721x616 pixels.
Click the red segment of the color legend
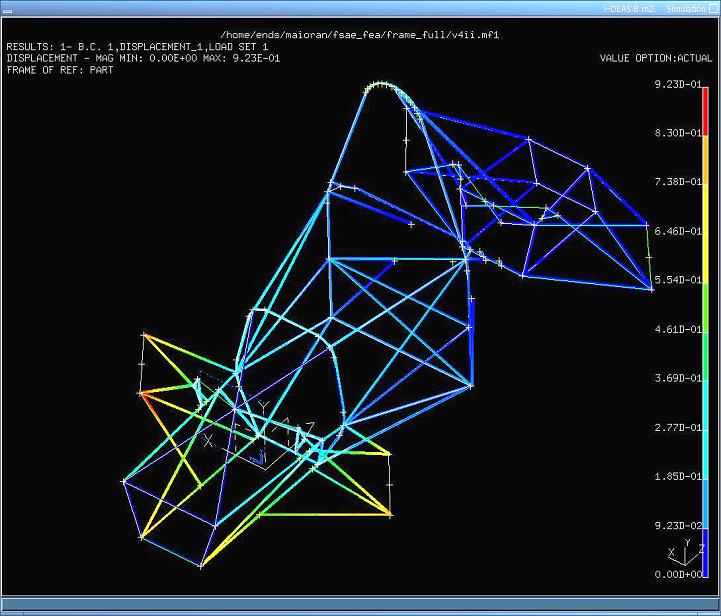click(x=705, y=111)
